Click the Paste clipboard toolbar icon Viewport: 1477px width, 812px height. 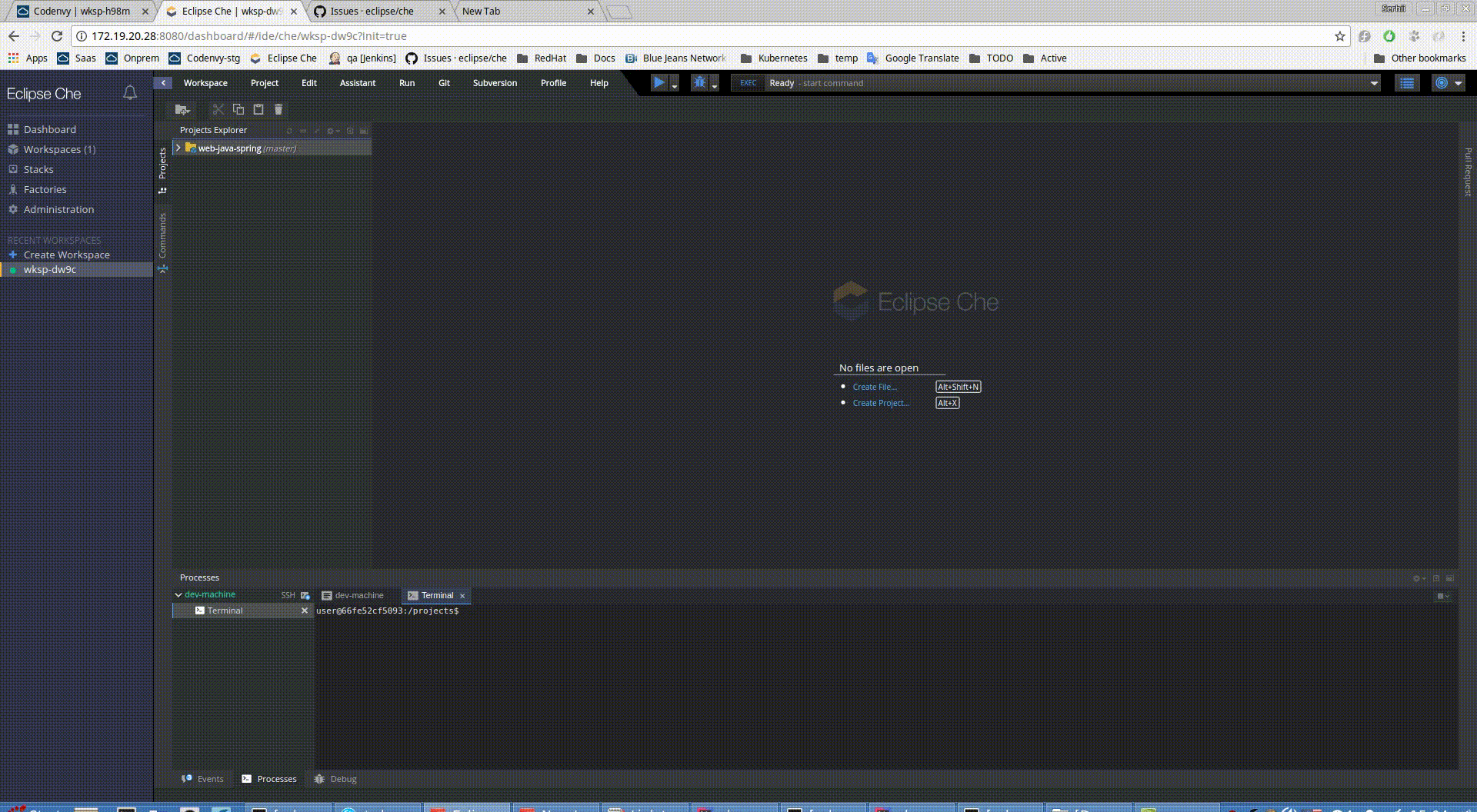coord(258,109)
